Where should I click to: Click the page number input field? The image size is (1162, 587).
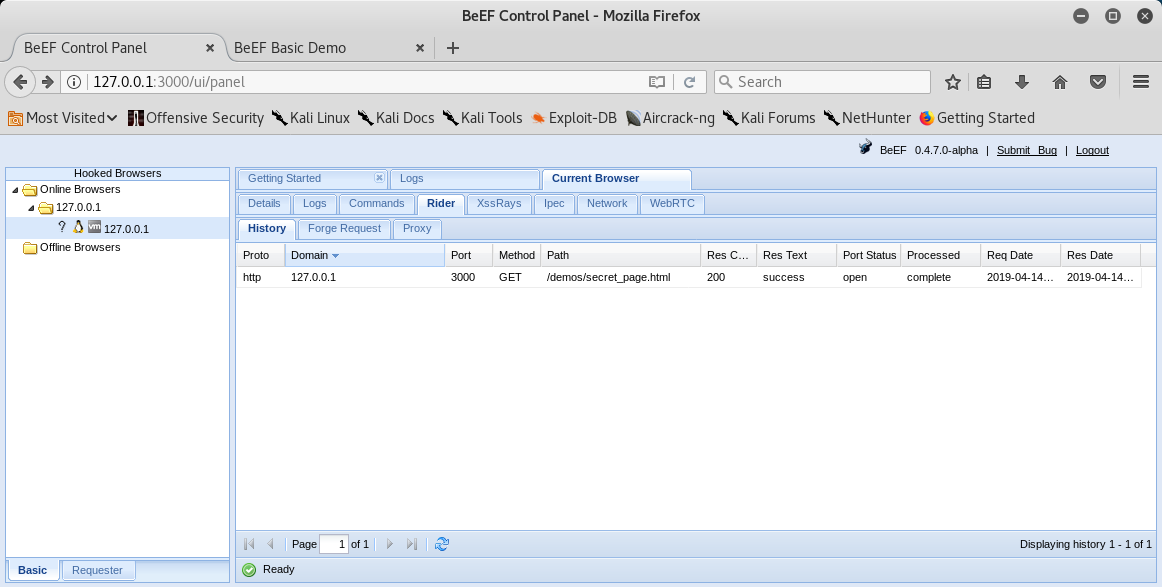coord(333,544)
